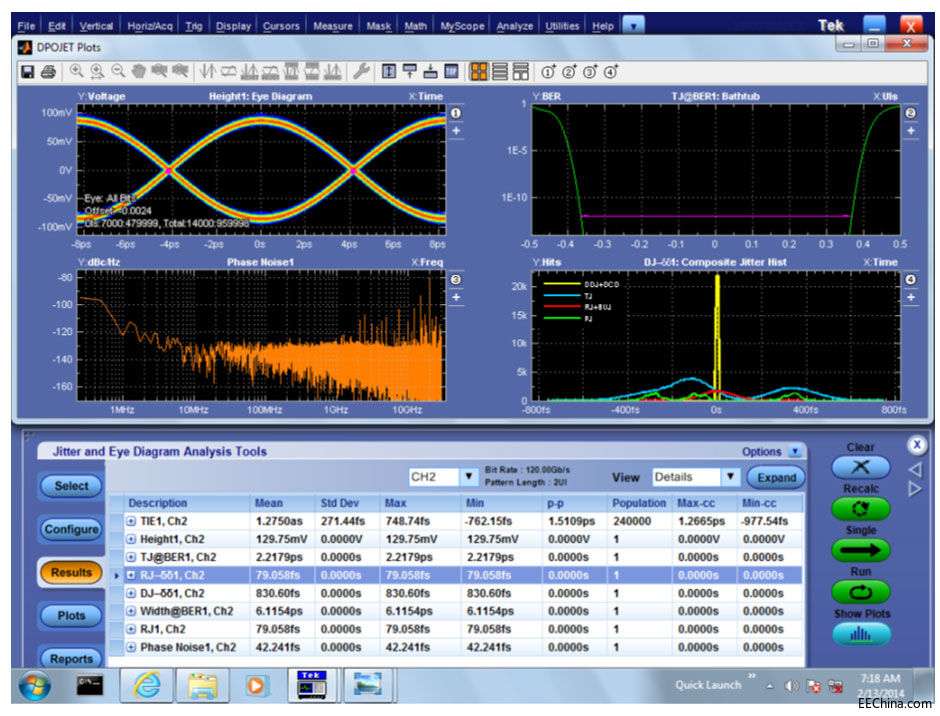
Task: Select plot 1 in the toolbar
Action: point(548,72)
